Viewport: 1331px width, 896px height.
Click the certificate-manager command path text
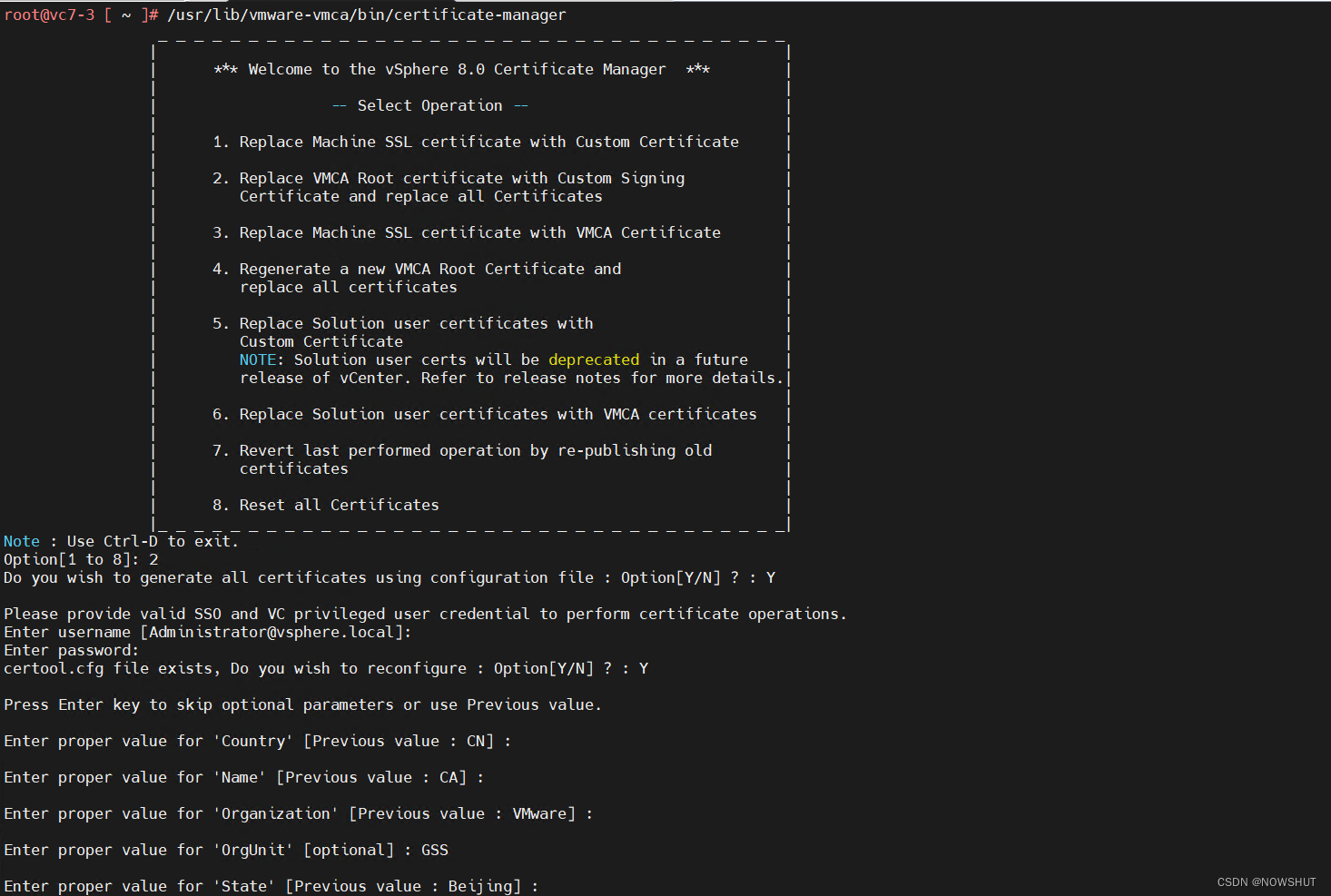[x=366, y=15]
